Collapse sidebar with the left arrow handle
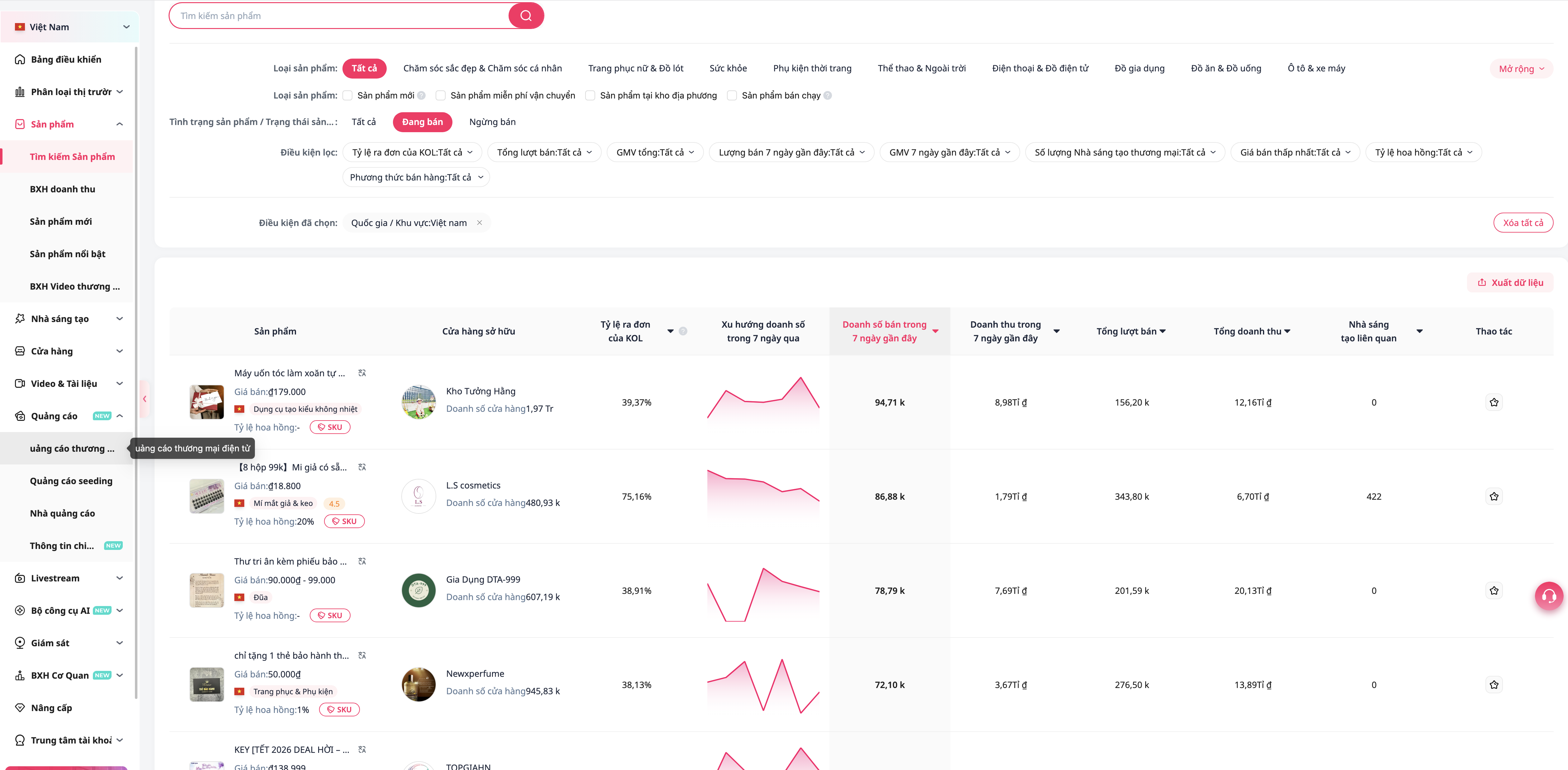Image resolution: width=1568 pixels, height=770 pixels. (144, 399)
